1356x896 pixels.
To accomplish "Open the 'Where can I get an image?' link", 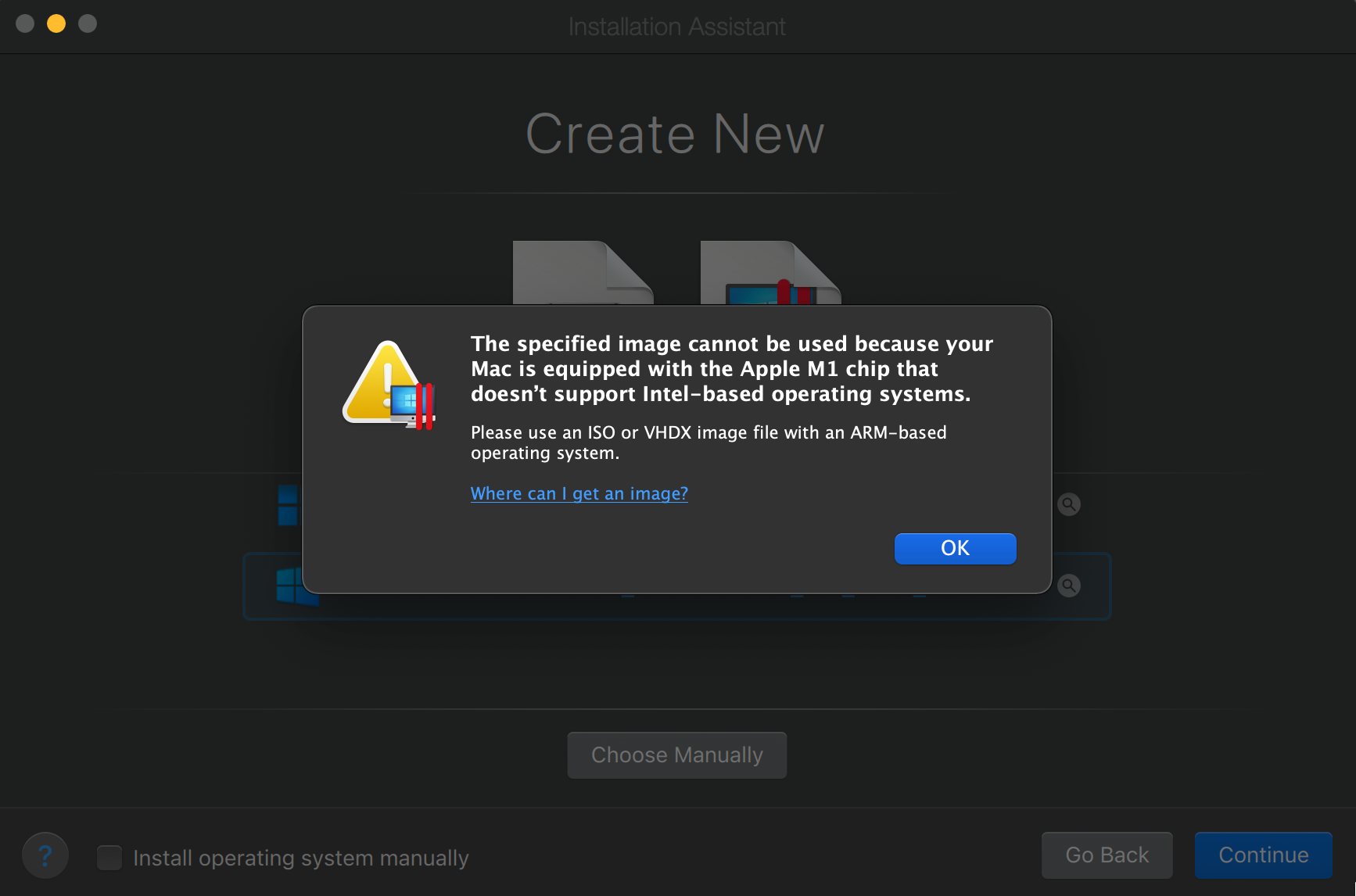I will point(579,493).
